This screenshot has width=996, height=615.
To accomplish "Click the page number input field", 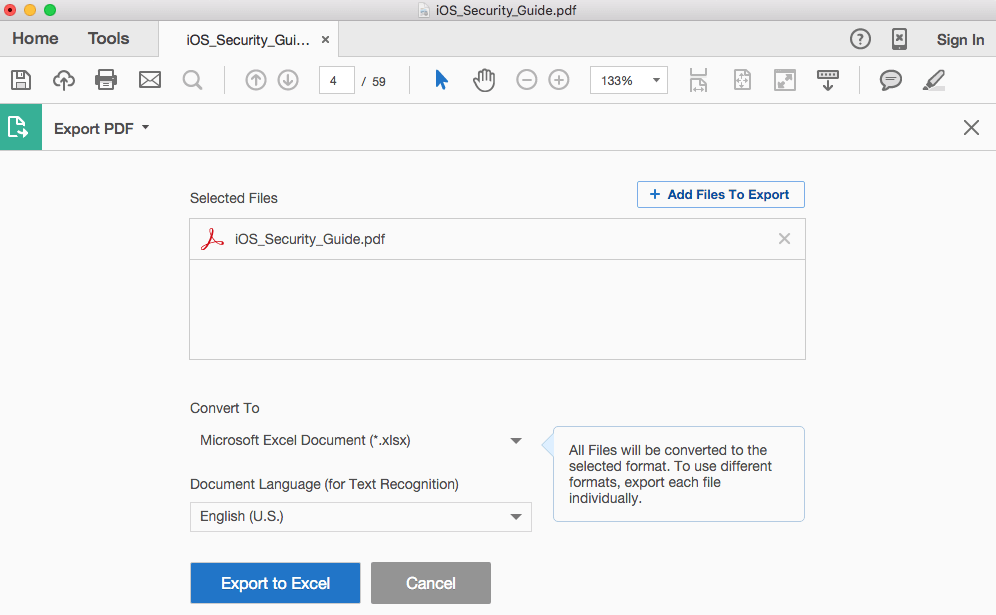I will point(336,81).
